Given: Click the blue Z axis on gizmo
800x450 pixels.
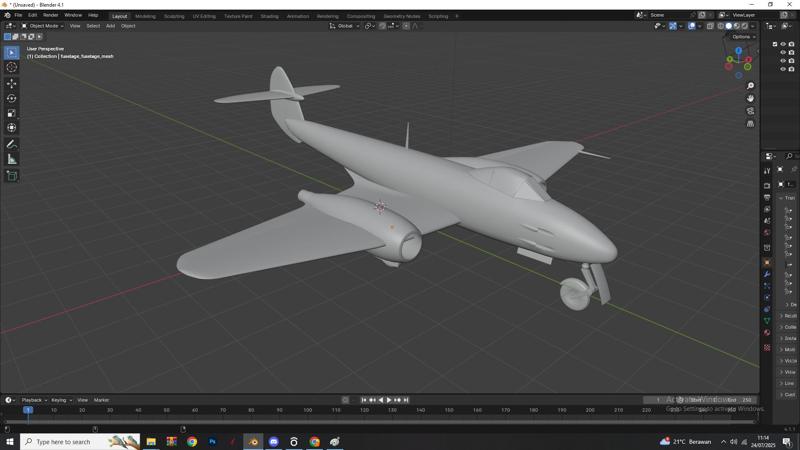Looking at the screenshot, I should click(x=738, y=51).
